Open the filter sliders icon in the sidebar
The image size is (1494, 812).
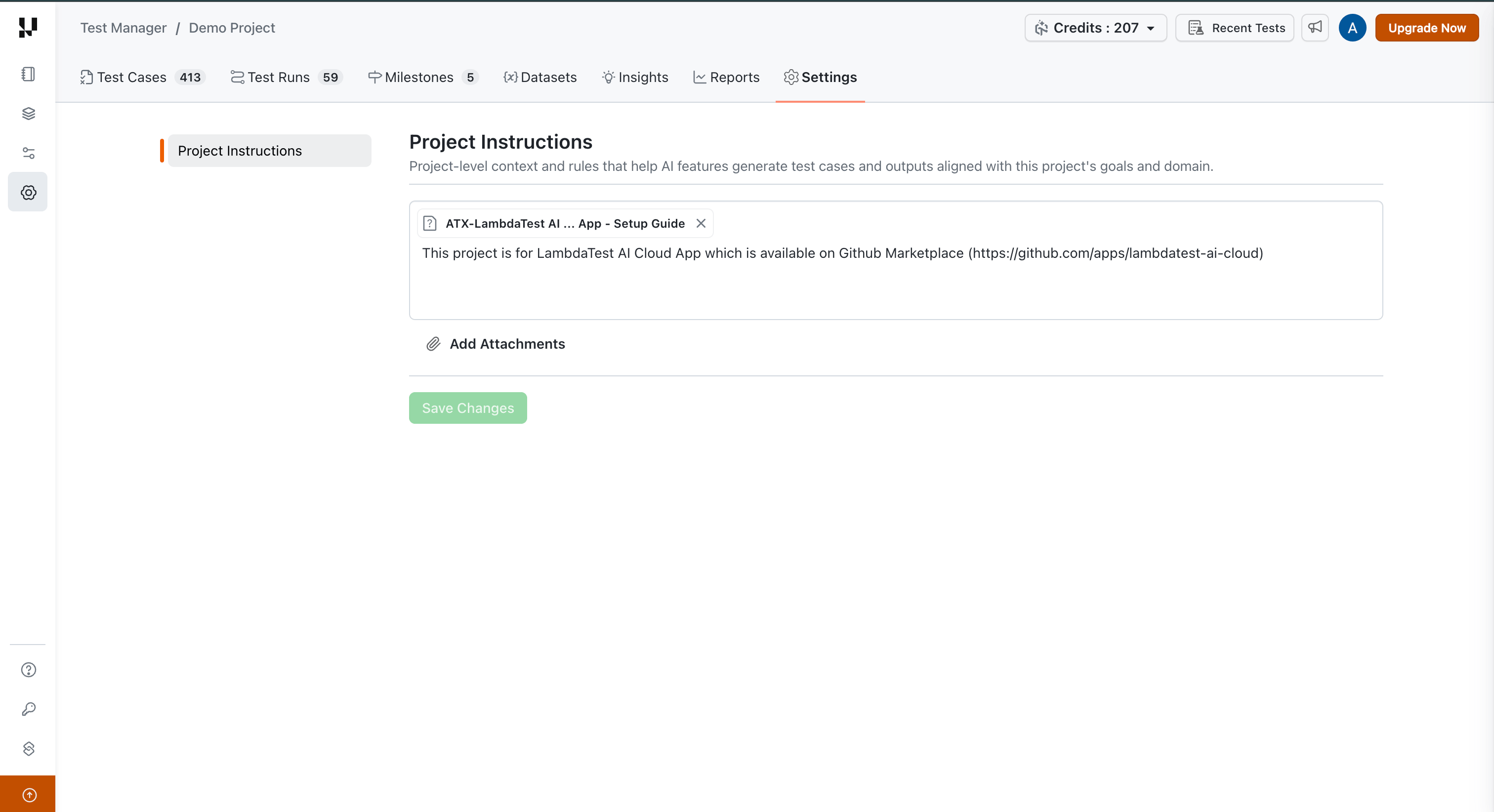coord(27,153)
